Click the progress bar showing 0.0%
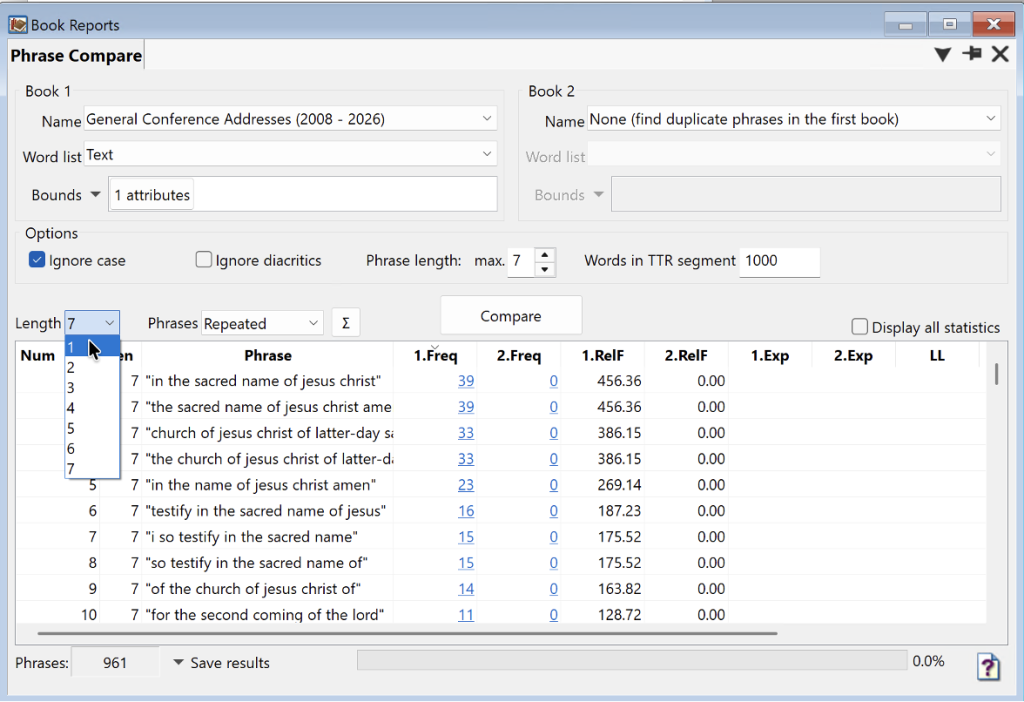The height and width of the screenshot is (702, 1024). click(632, 660)
